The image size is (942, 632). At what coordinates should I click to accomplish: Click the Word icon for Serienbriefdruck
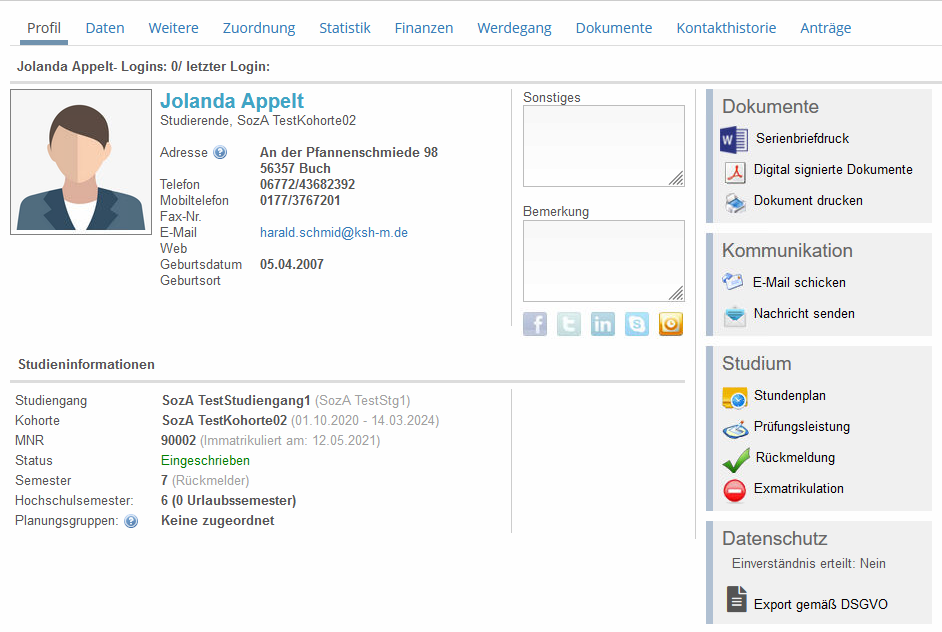tap(735, 138)
